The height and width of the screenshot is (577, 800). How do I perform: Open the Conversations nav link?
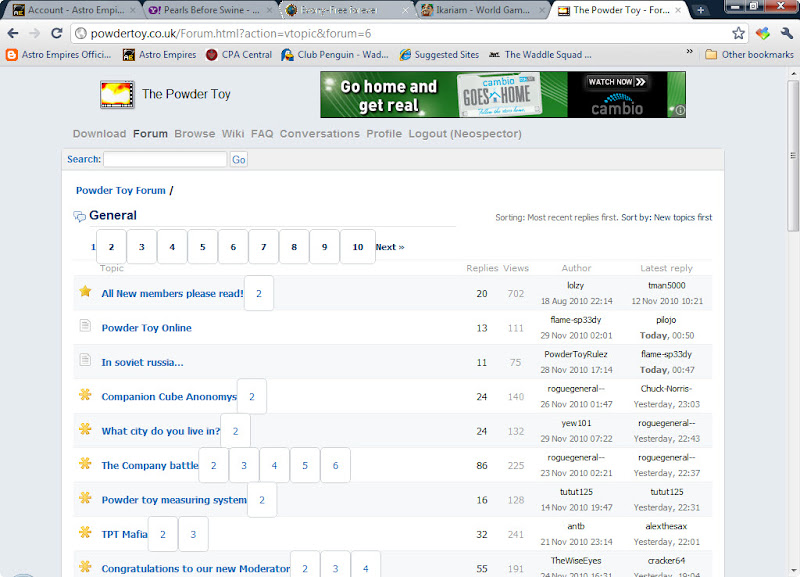point(320,134)
